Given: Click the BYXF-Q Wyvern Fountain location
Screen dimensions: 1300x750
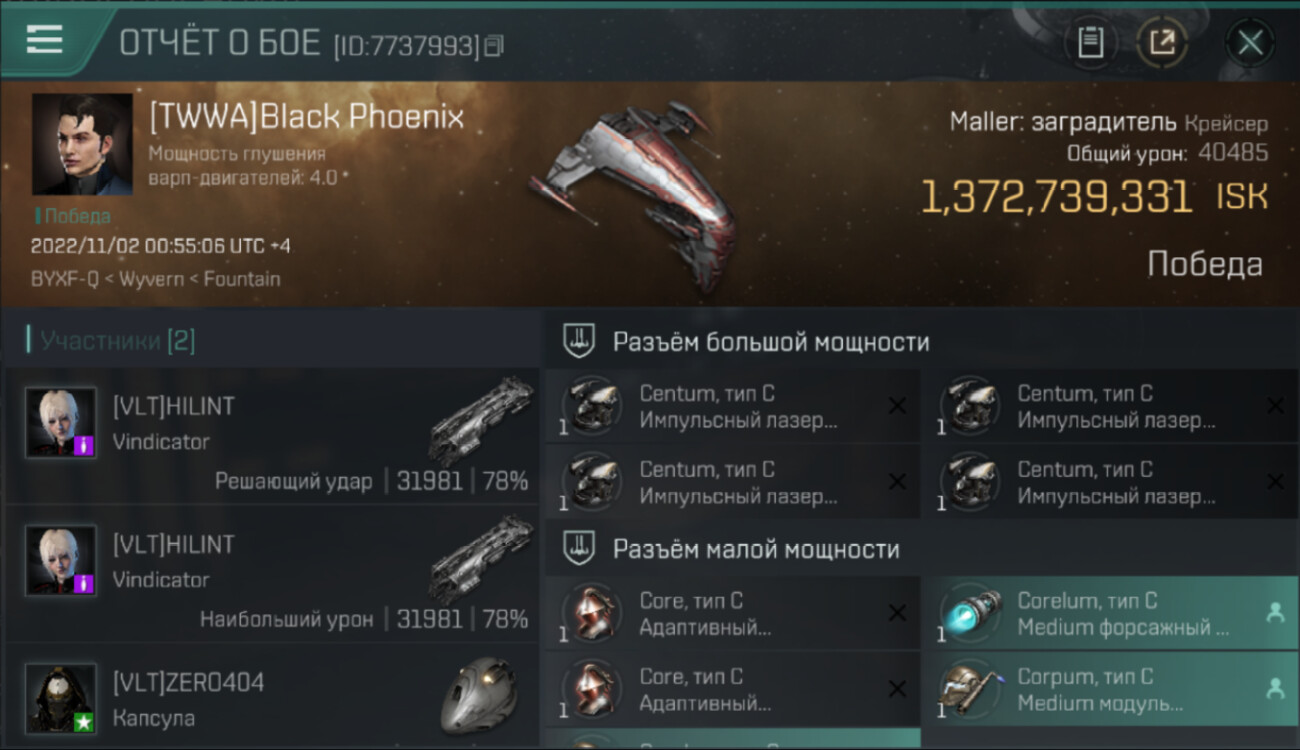Looking at the screenshot, I should coord(156,279).
